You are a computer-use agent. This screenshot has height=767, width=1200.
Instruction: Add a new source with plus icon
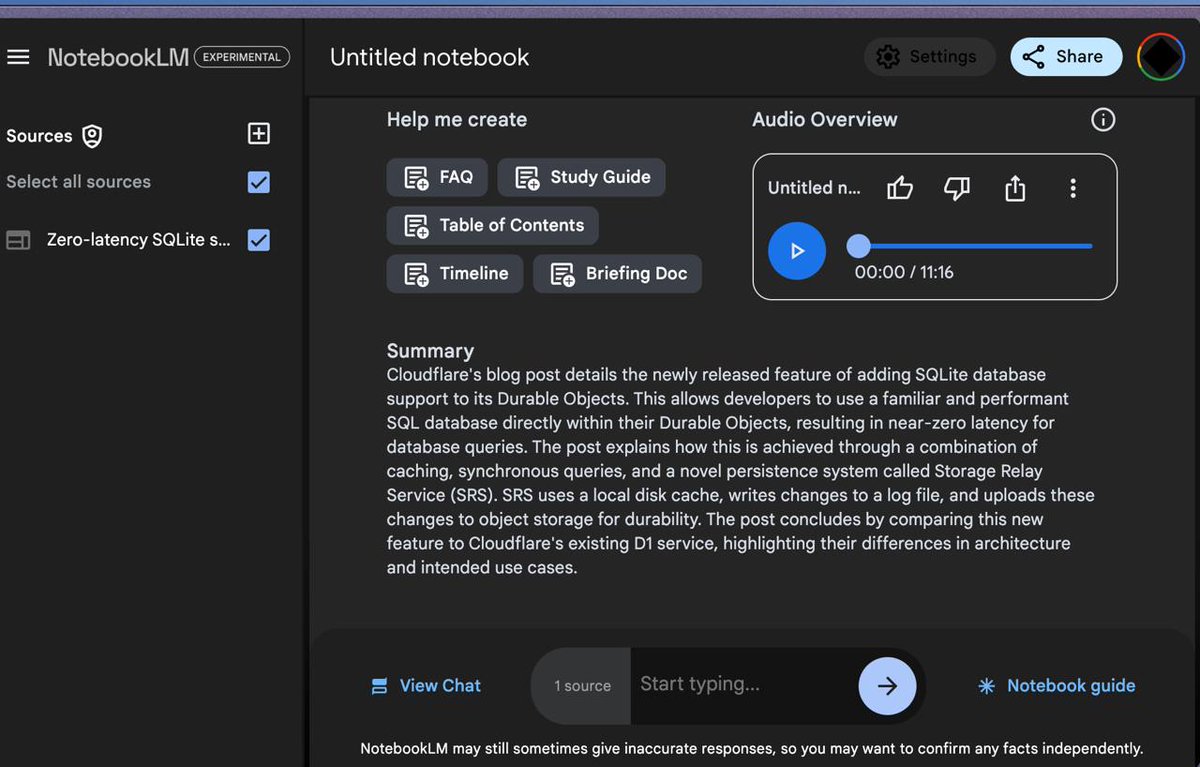click(x=259, y=134)
